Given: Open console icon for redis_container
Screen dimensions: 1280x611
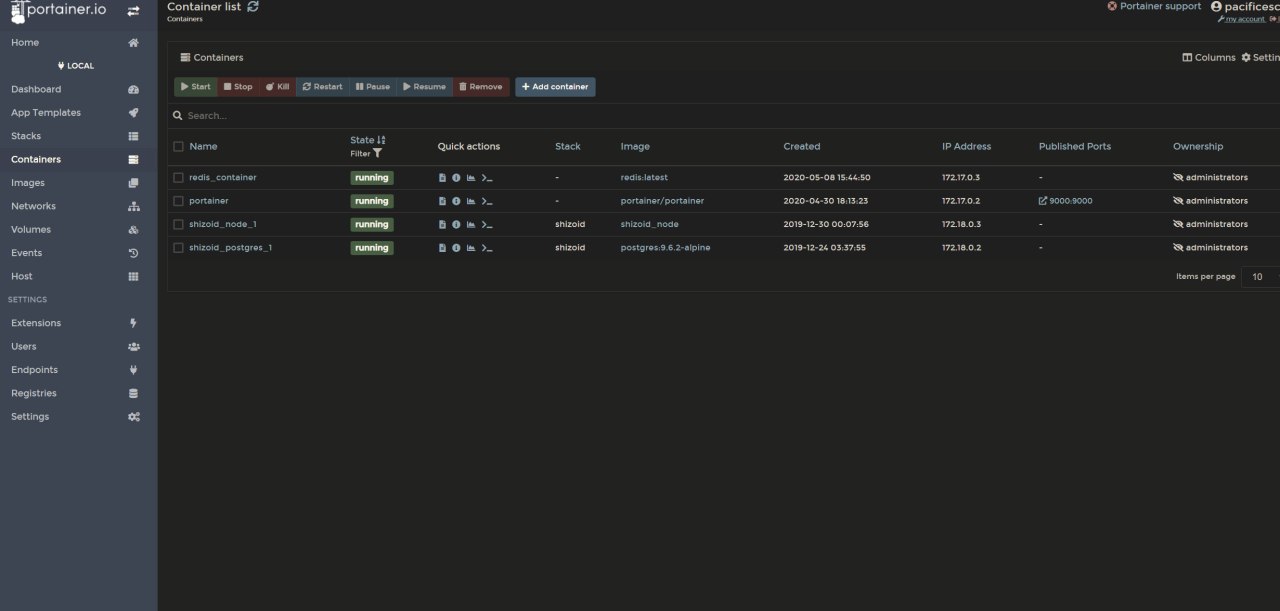Looking at the screenshot, I should coord(487,178).
